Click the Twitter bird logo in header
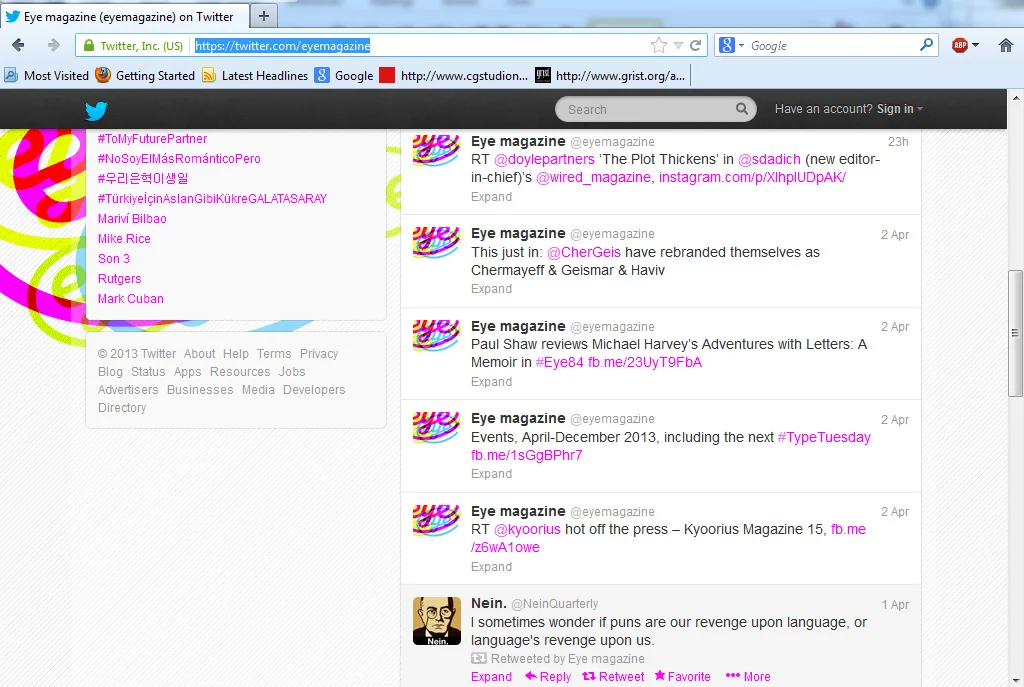The image size is (1024, 687). (96, 110)
